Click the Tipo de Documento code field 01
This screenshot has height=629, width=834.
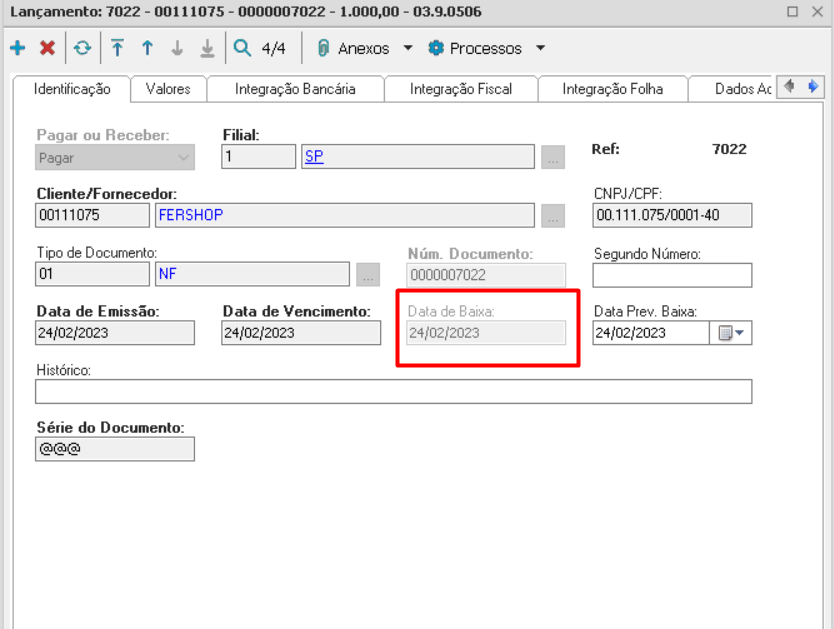click(x=93, y=274)
